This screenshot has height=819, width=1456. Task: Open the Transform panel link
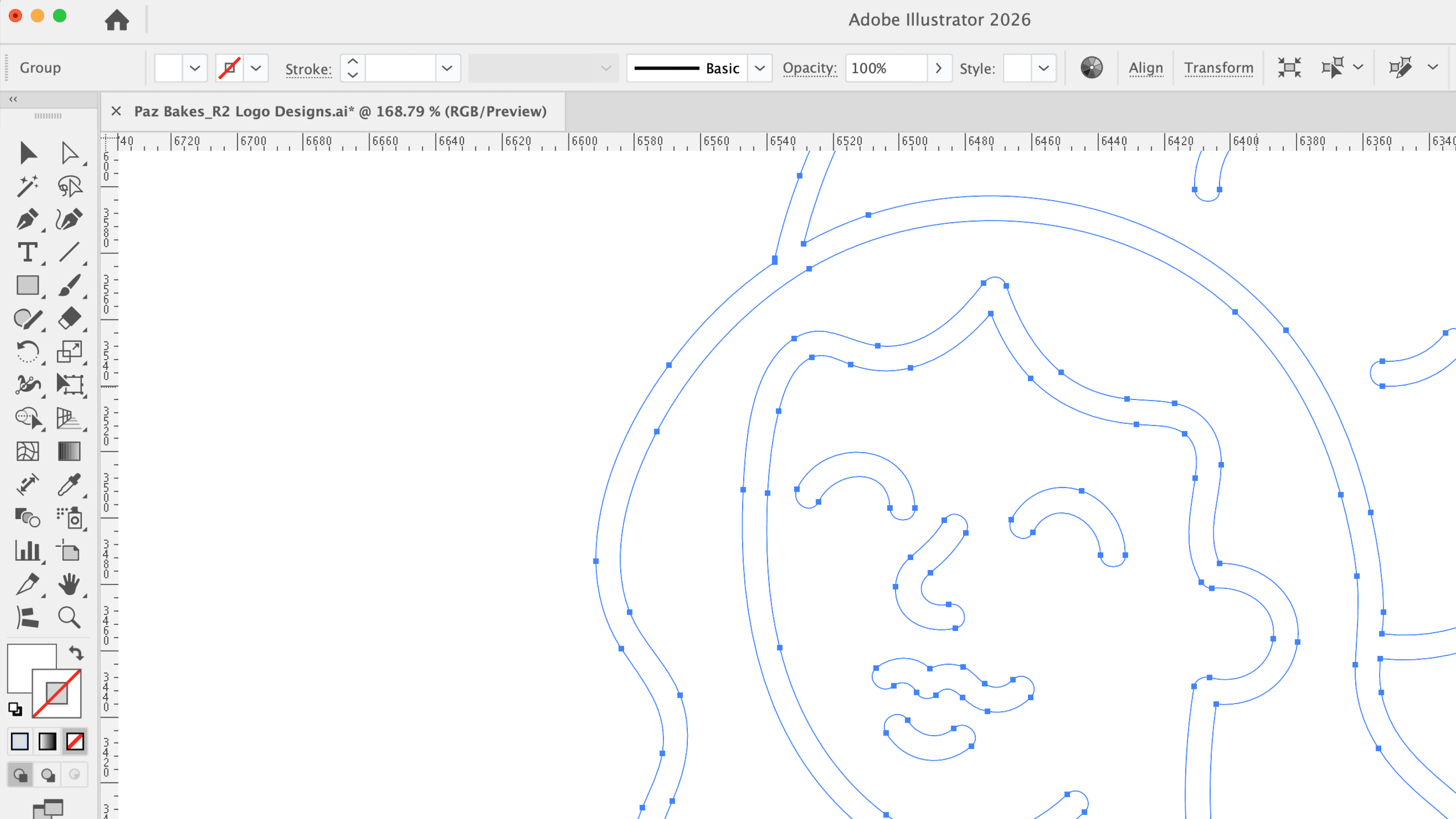pos(1219,68)
